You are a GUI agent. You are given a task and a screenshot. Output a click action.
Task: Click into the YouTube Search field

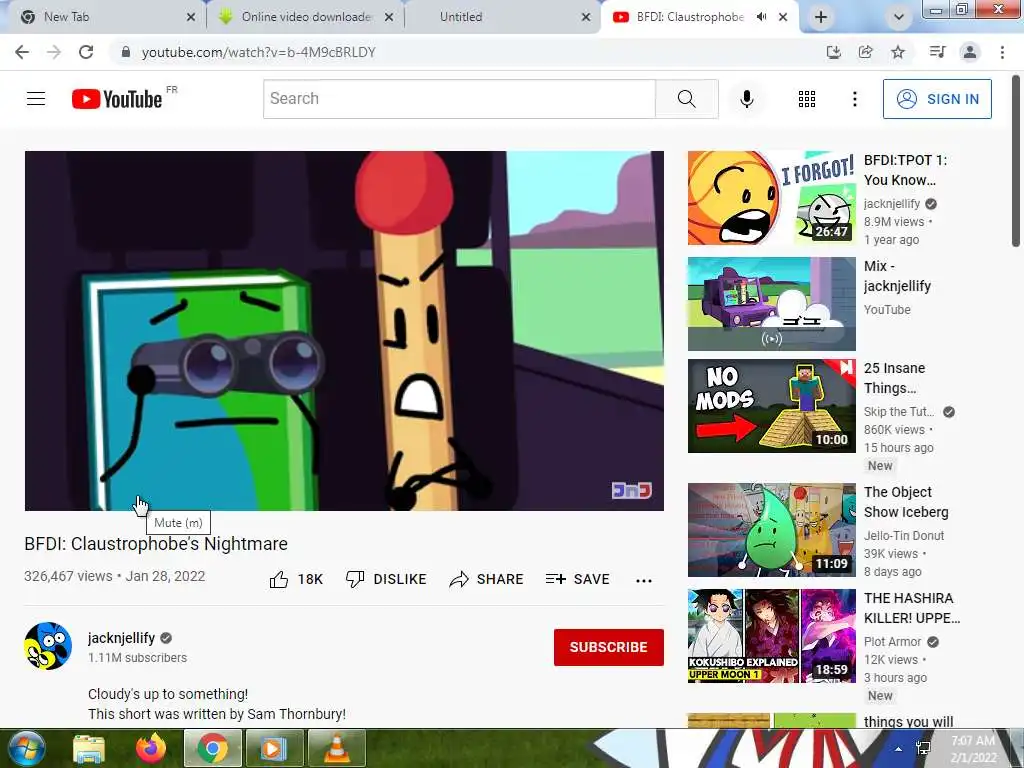[x=459, y=99]
